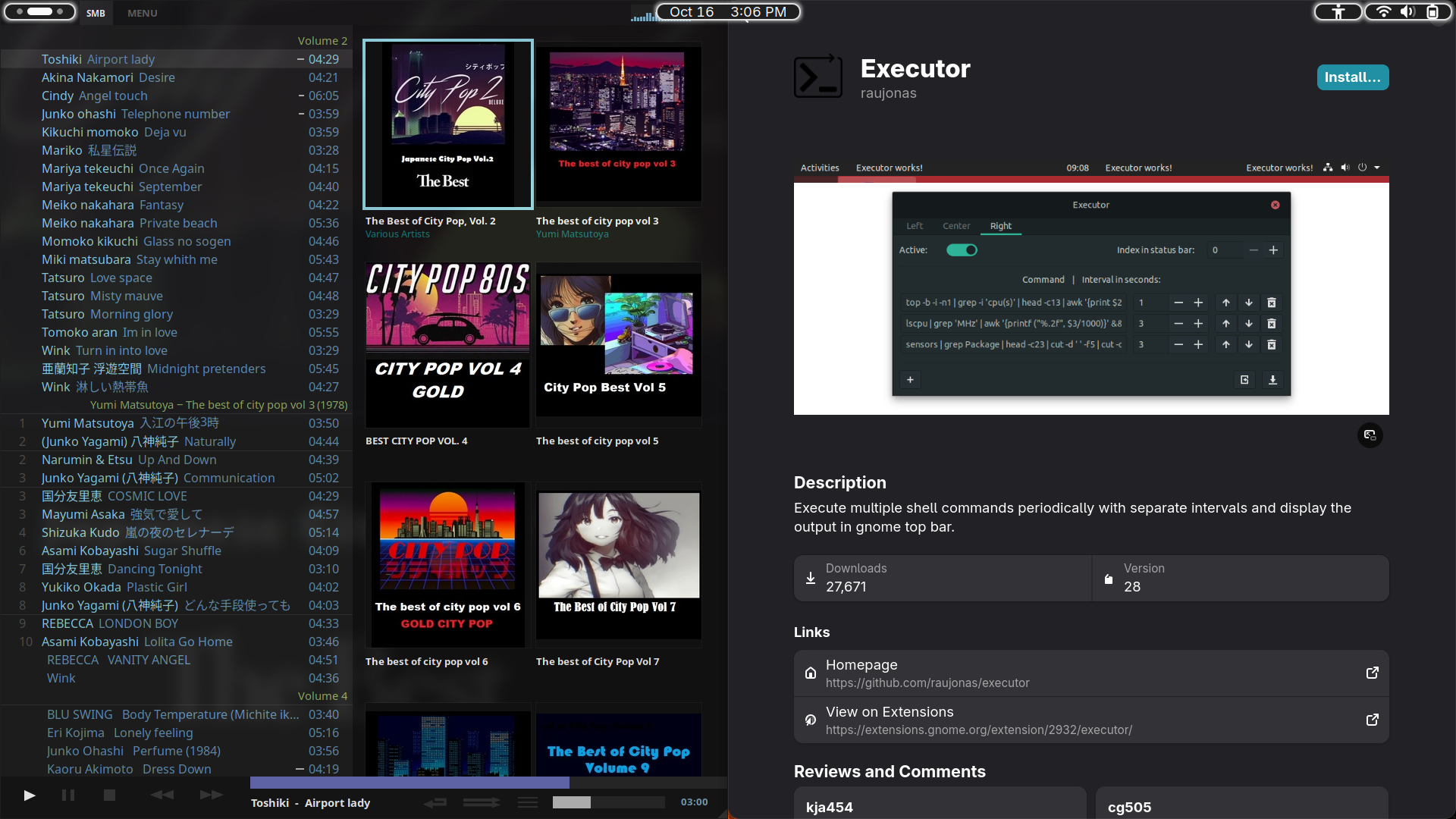Viewport: 1456px width, 819px height.
Task: Toggle shuffle order arrows icon
Action: pyautogui.click(x=482, y=802)
